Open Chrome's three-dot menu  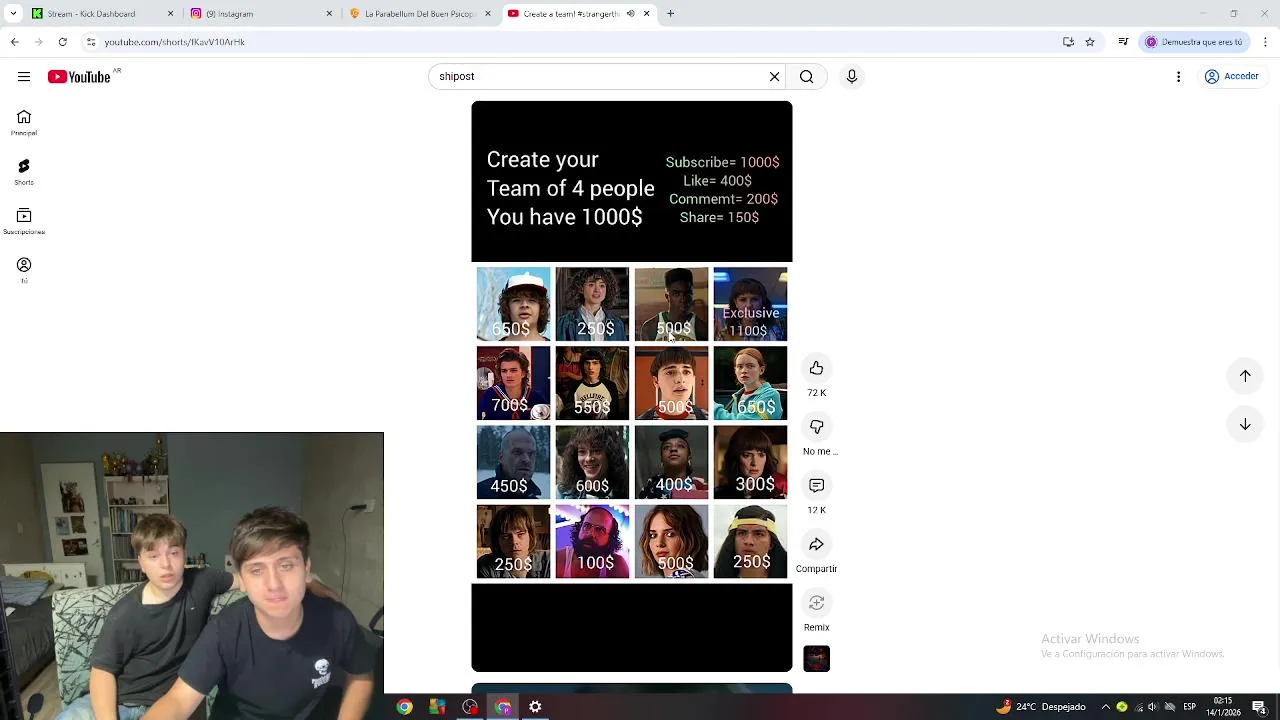coord(1265,42)
